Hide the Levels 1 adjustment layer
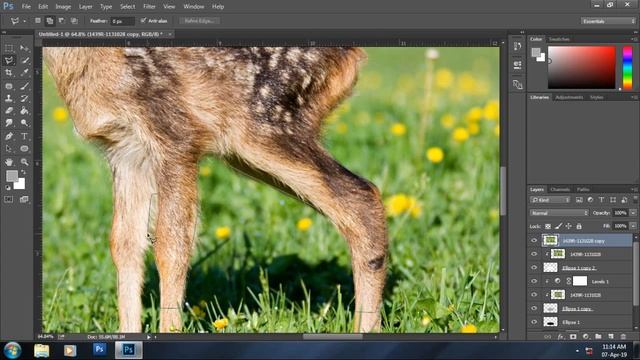Viewport: 640px width, 360px height. point(534,281)
